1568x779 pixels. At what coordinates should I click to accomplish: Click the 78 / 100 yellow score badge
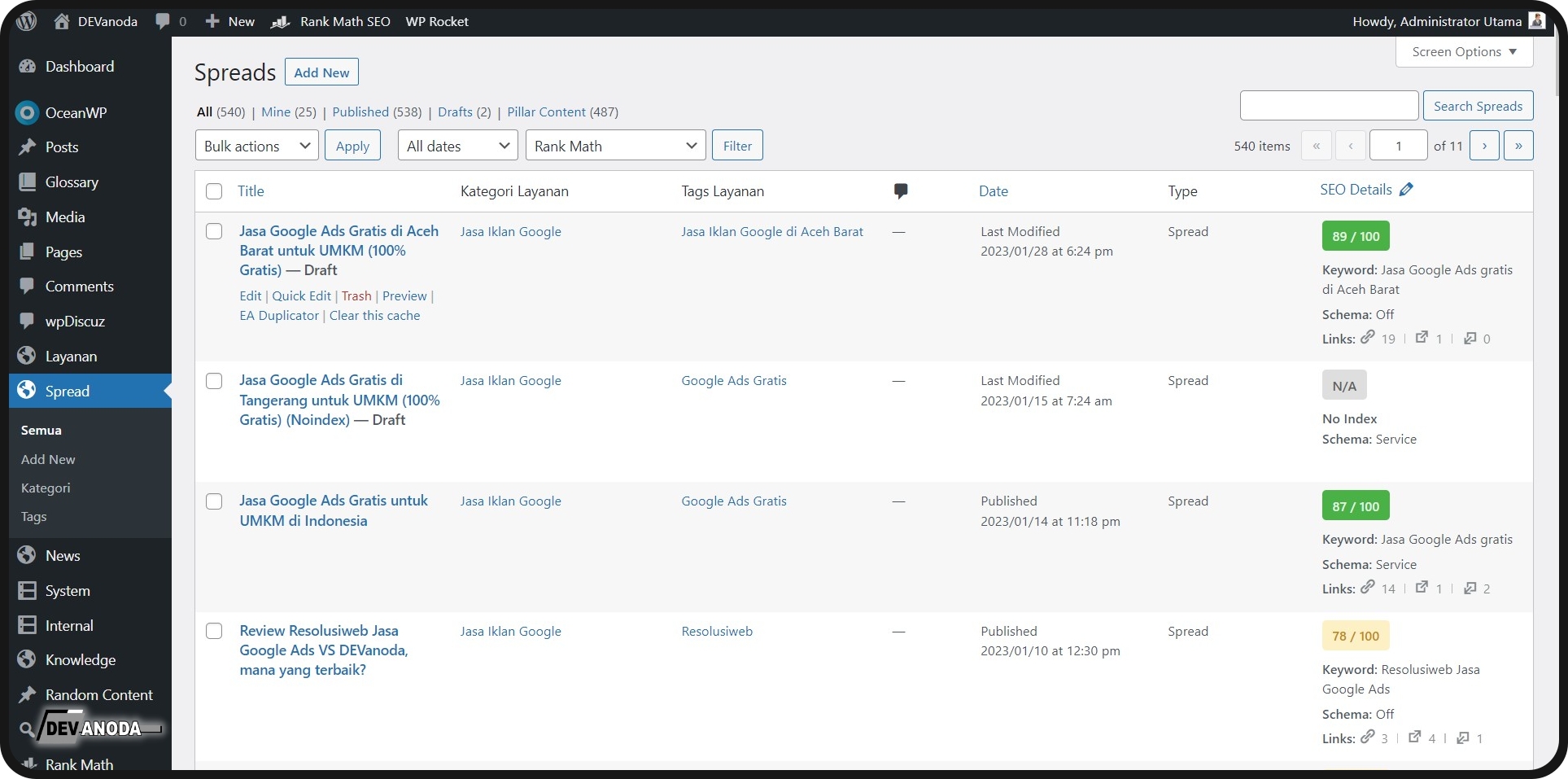[1356, 636]
